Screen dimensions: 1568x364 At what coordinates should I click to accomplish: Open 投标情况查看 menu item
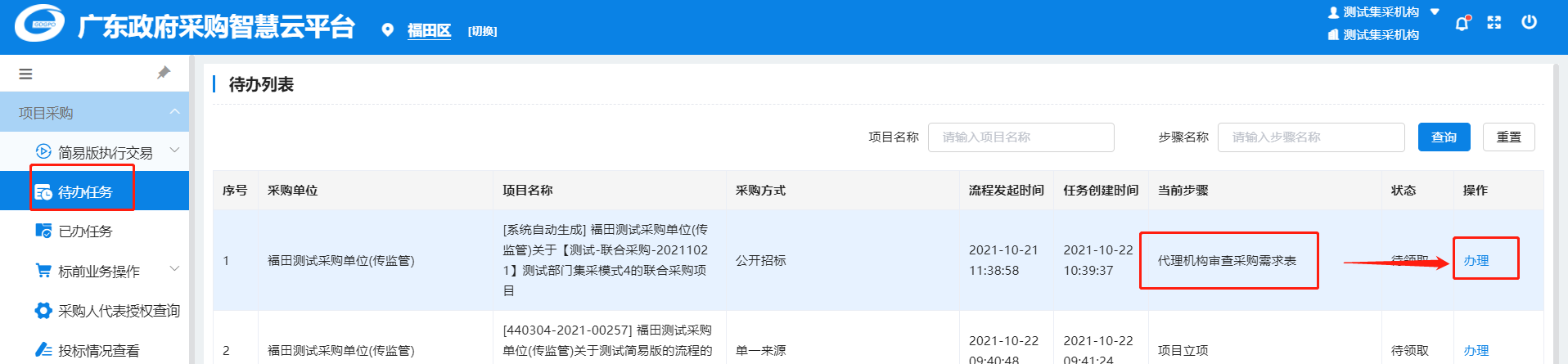point(98,350)
